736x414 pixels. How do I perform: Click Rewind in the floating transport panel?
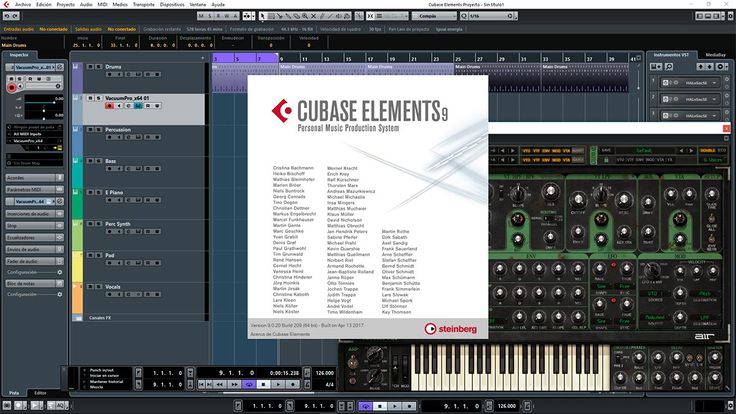[x=220, y=384]
